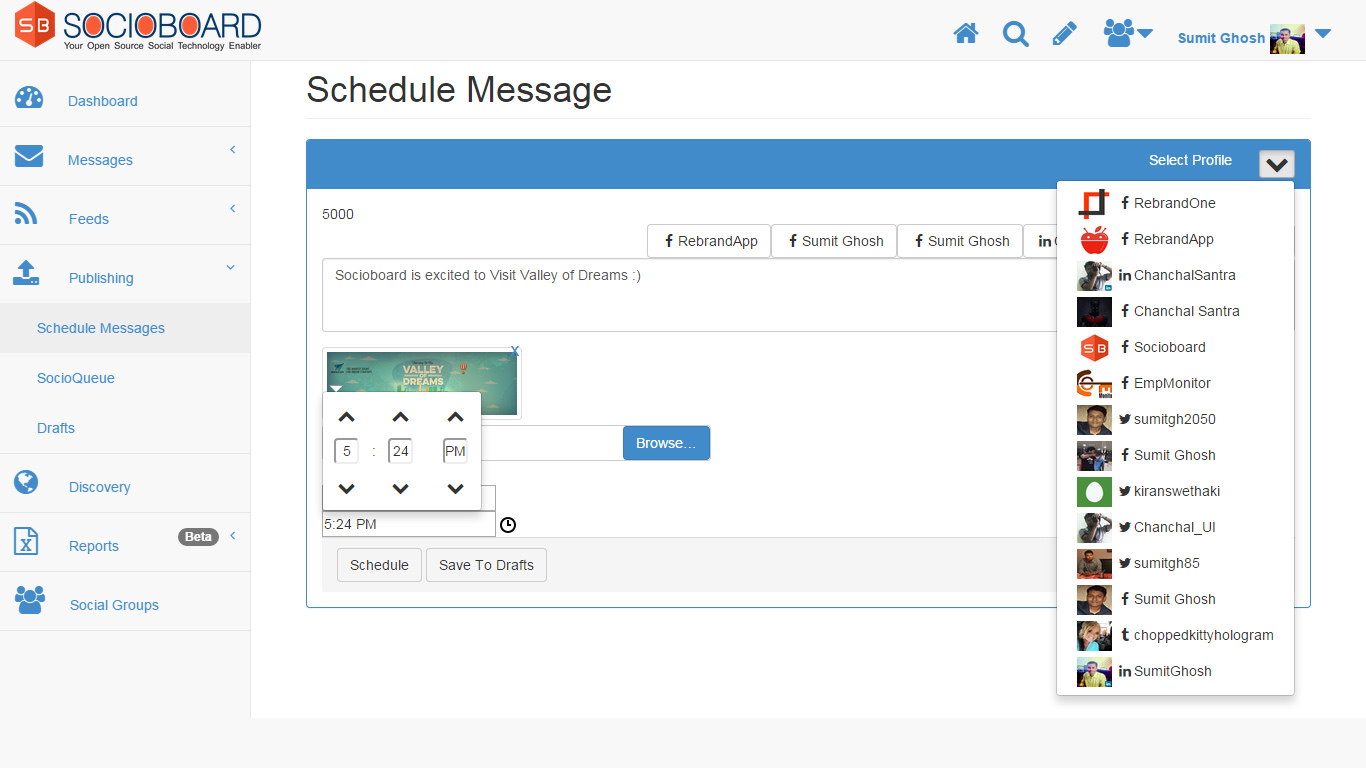Open search with magnifier icon
1366x768 pixels.
coord(1016,34)
